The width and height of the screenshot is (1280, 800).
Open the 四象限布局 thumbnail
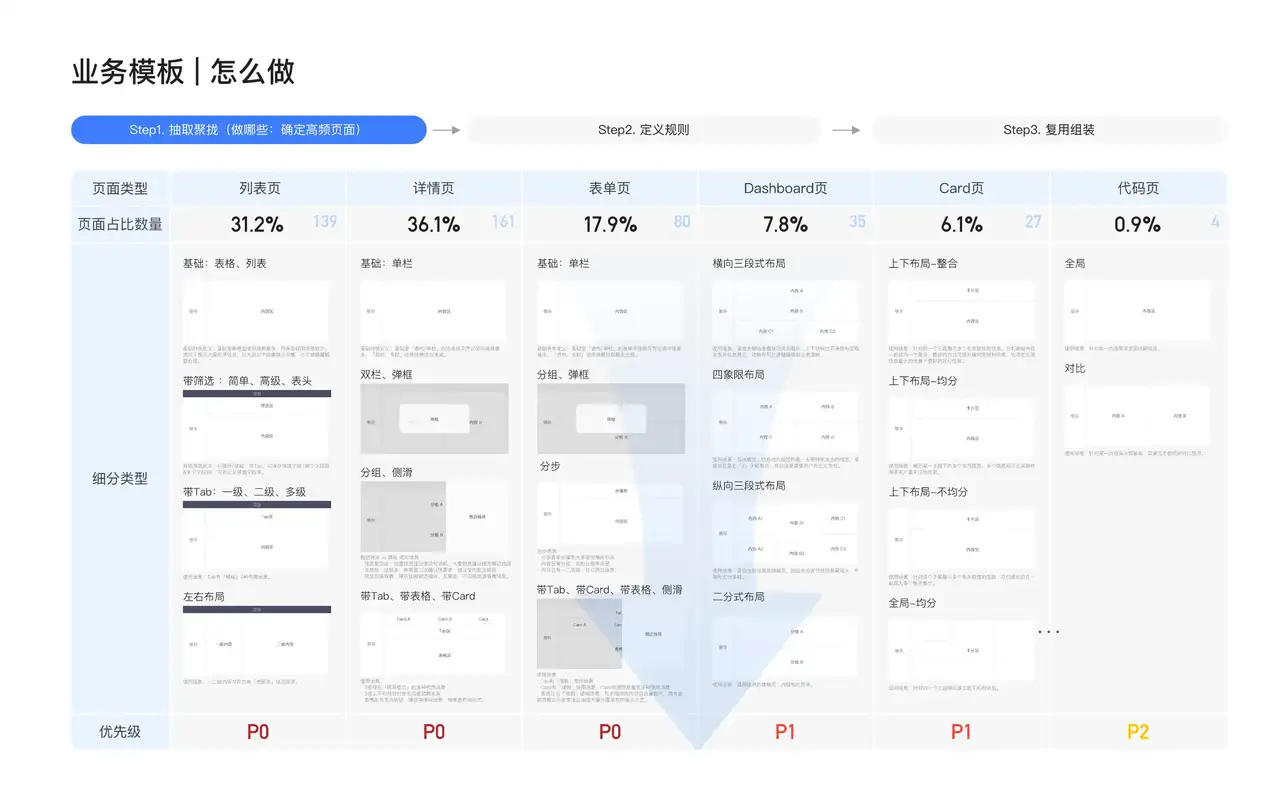pyautogui.click(x=786, y=421)
